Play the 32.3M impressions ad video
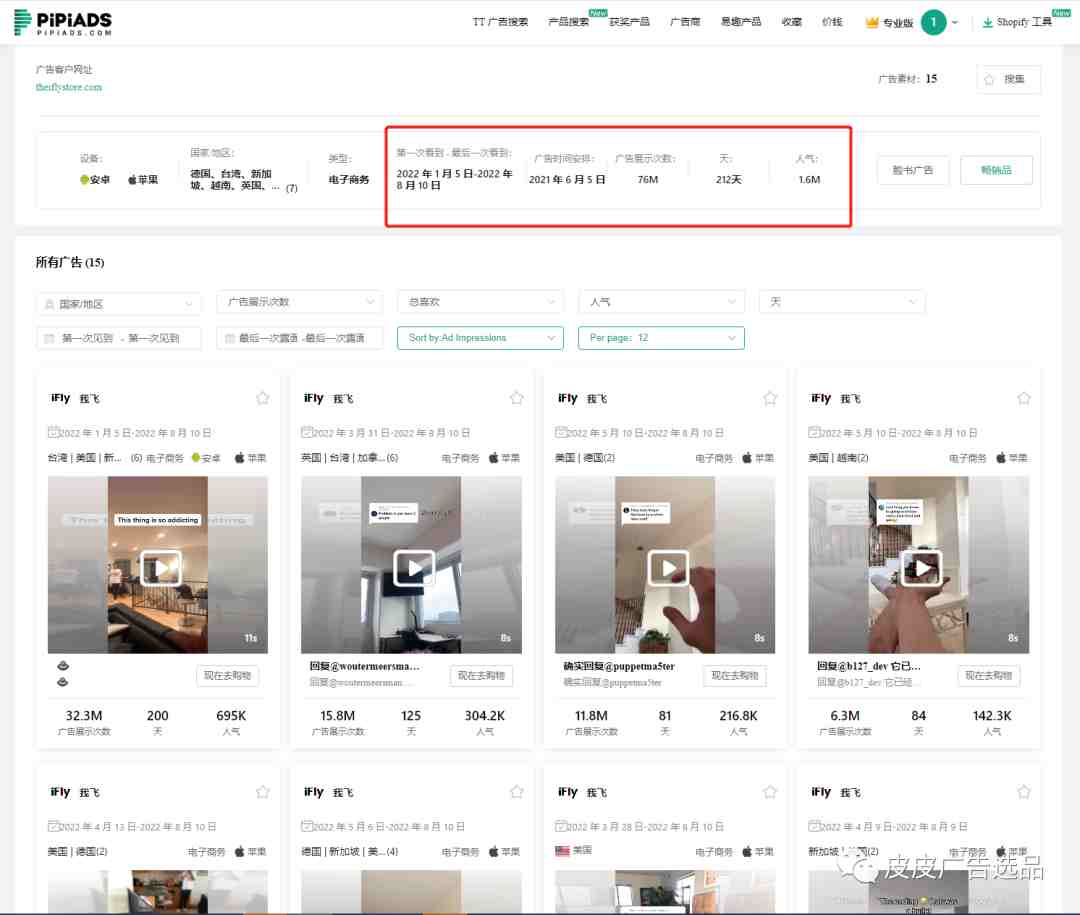 (x=160, y=568)
